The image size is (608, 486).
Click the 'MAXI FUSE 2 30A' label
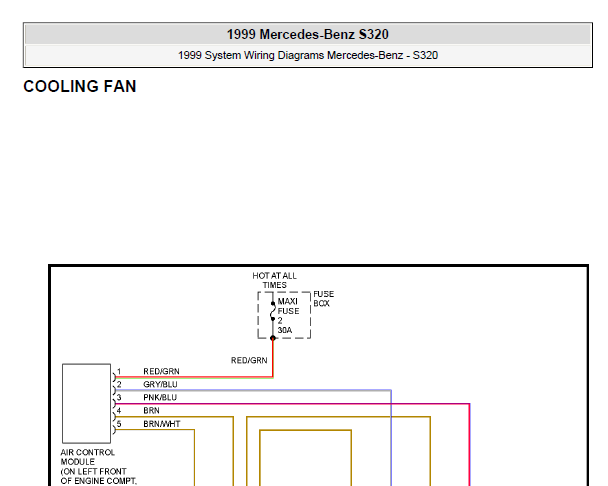point(288,315)
